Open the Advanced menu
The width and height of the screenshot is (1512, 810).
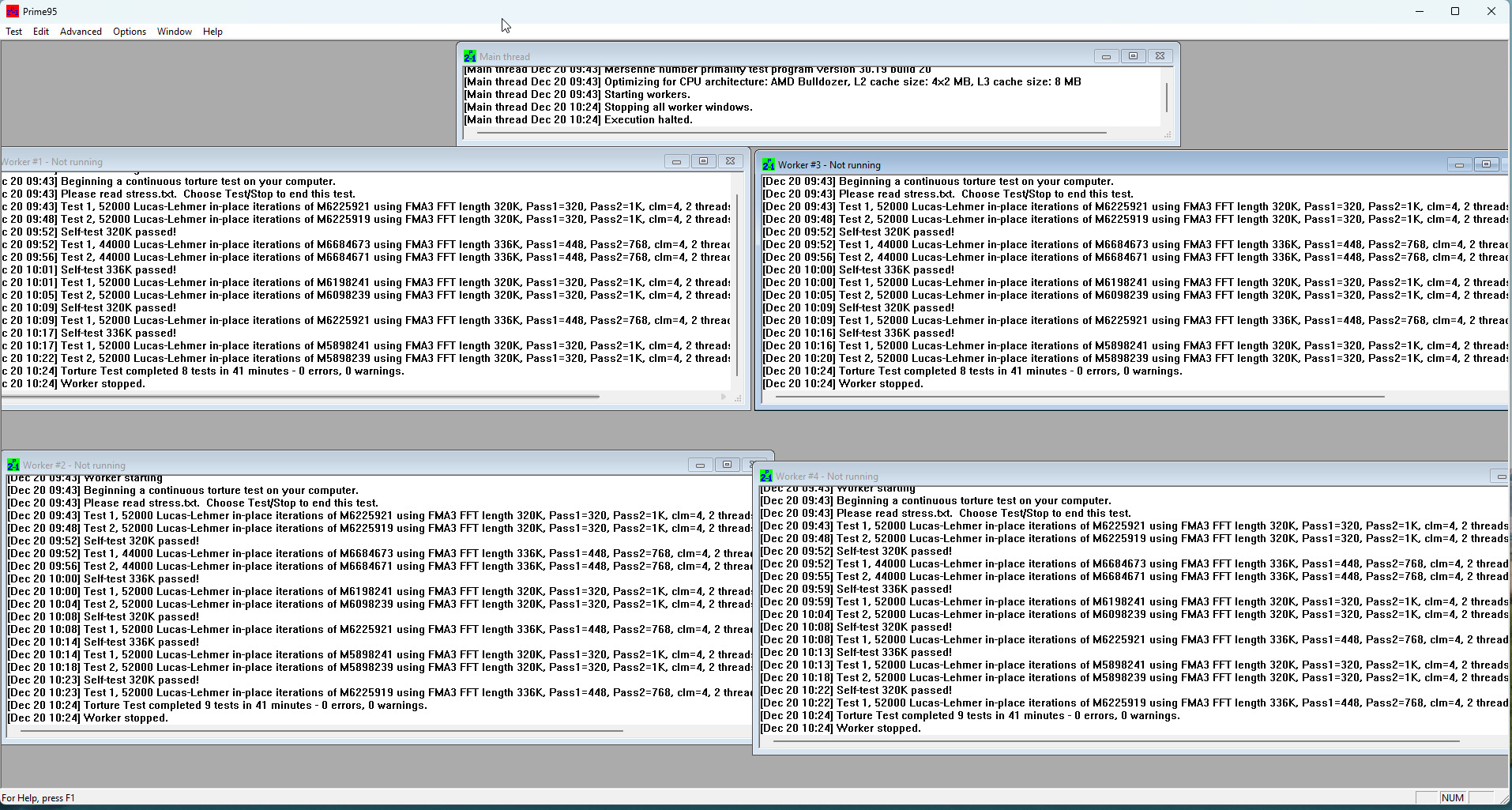pyautogui.click(x=81, y=32)
